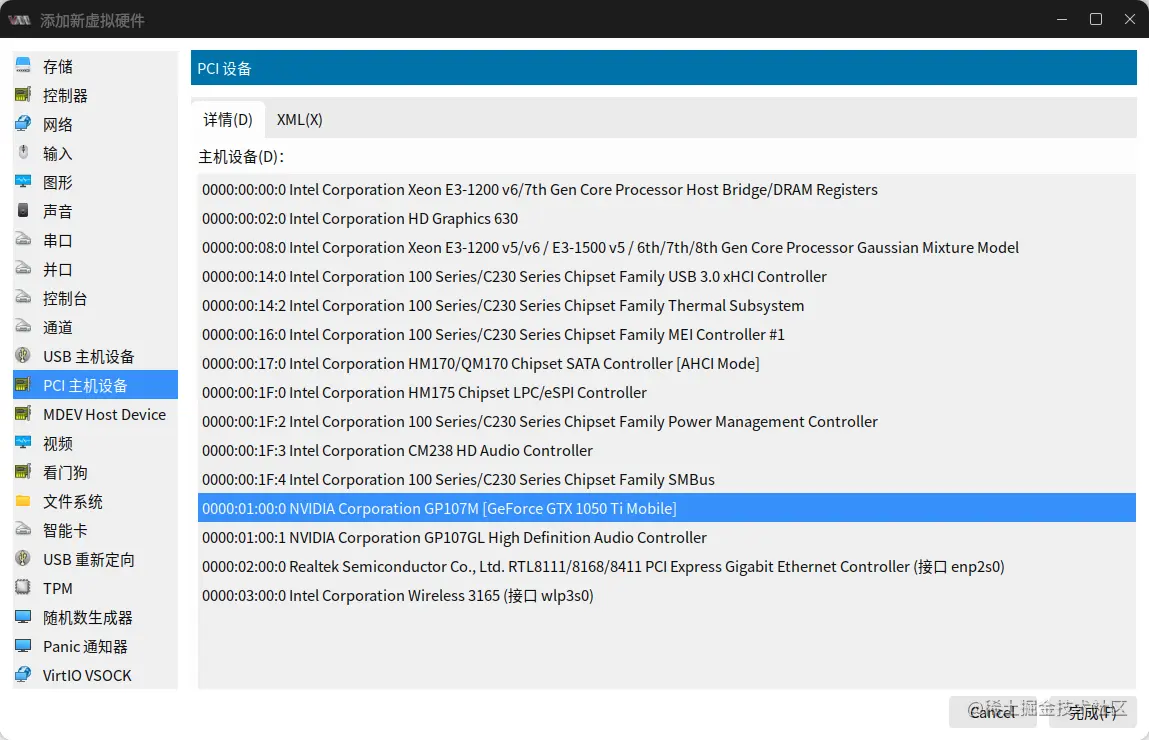Select the Gaussian Mixture Model device
Viewport: 1149px width, 740px height.
tap(667, 248)
